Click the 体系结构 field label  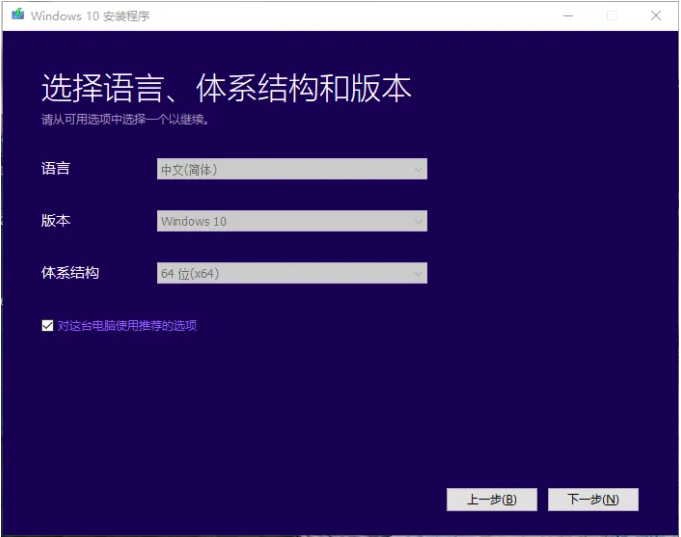point(70,273)
